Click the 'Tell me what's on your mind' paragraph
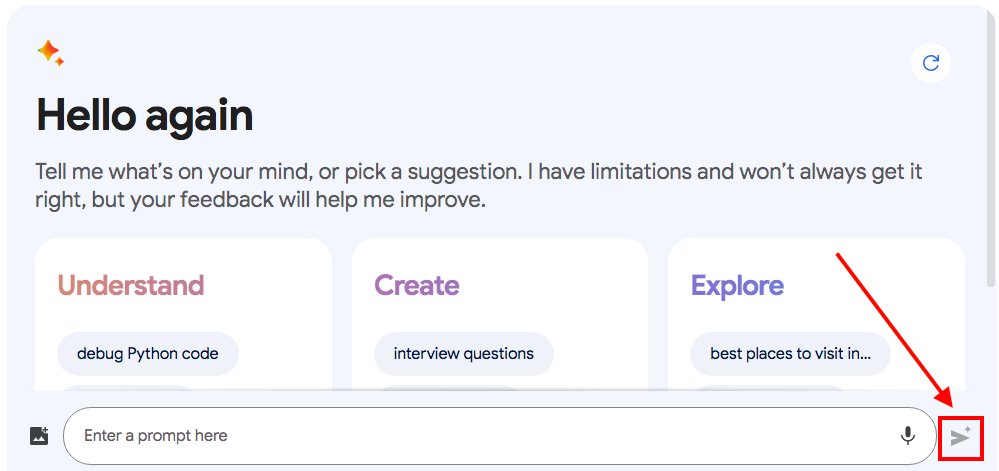The height and width of the screenshot is (471, 999). pos(479,186)
